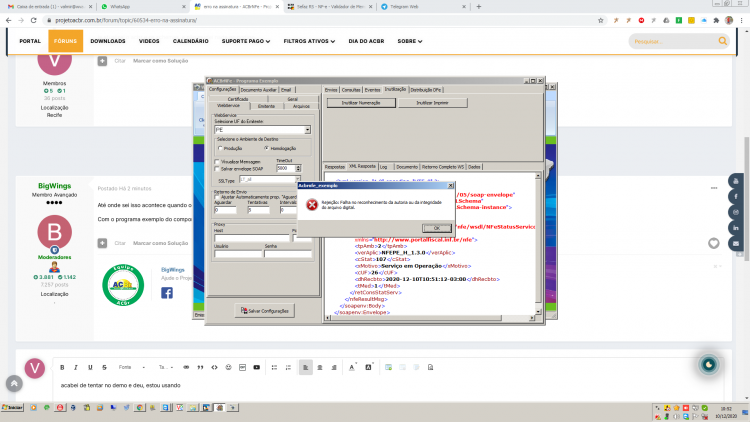
Task: Apply italic formatting in the reply editor
Action: coord(76,367)
